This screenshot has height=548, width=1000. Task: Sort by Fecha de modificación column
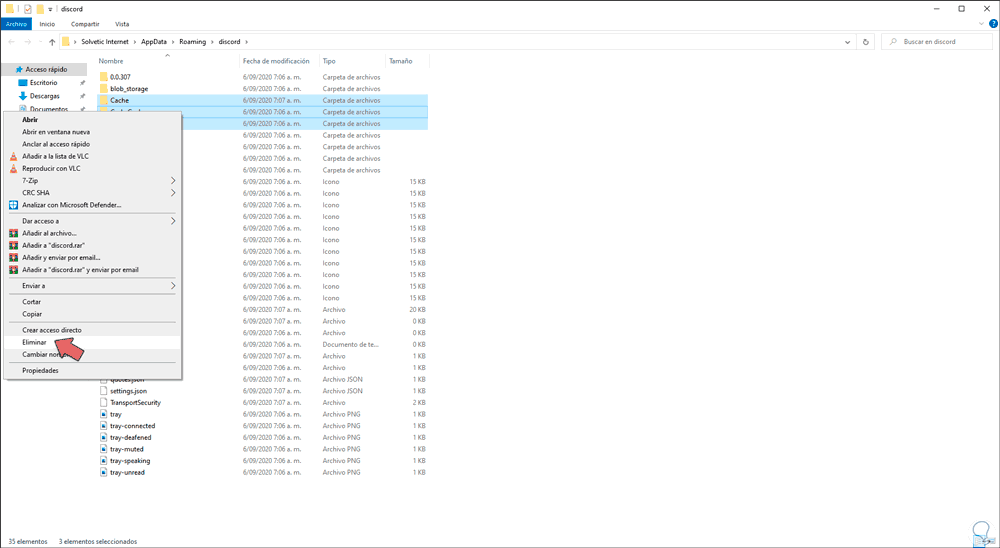click(x=276, y=61)
